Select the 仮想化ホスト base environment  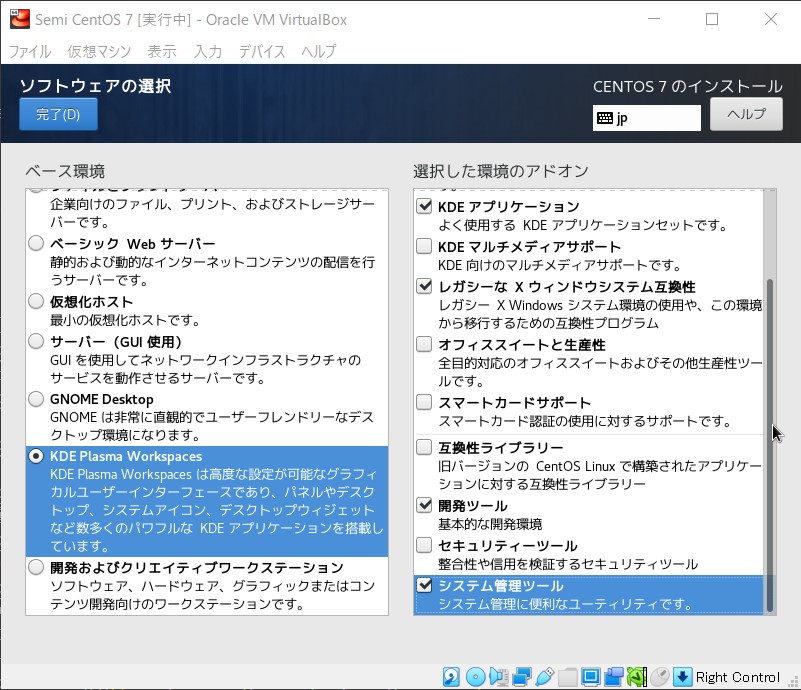(36, 301)
